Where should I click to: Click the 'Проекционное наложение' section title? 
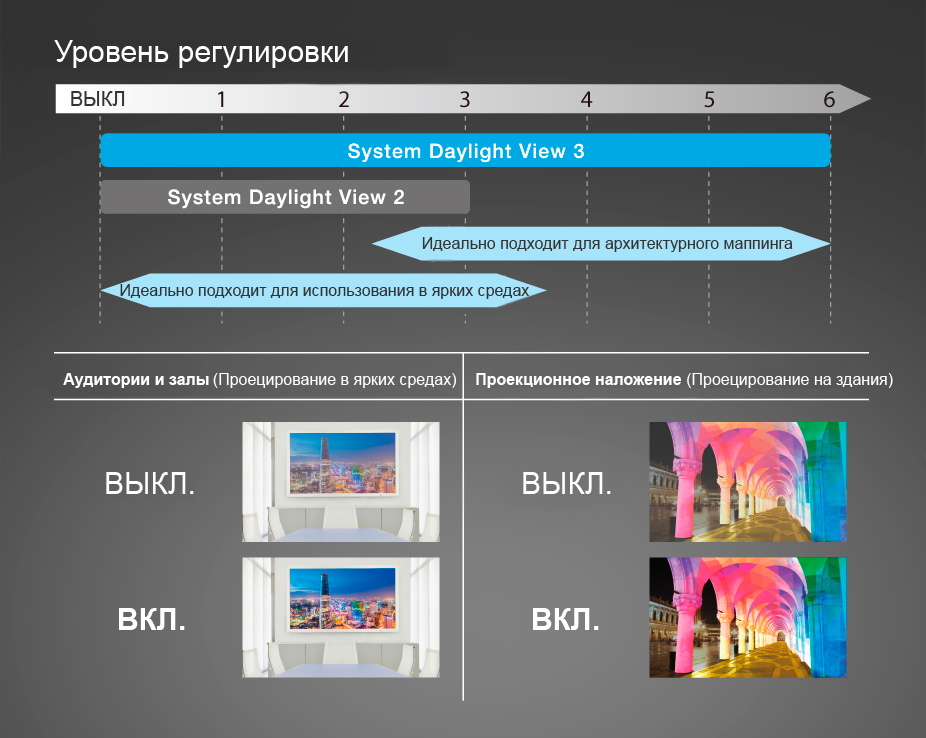tap(578, 379)
